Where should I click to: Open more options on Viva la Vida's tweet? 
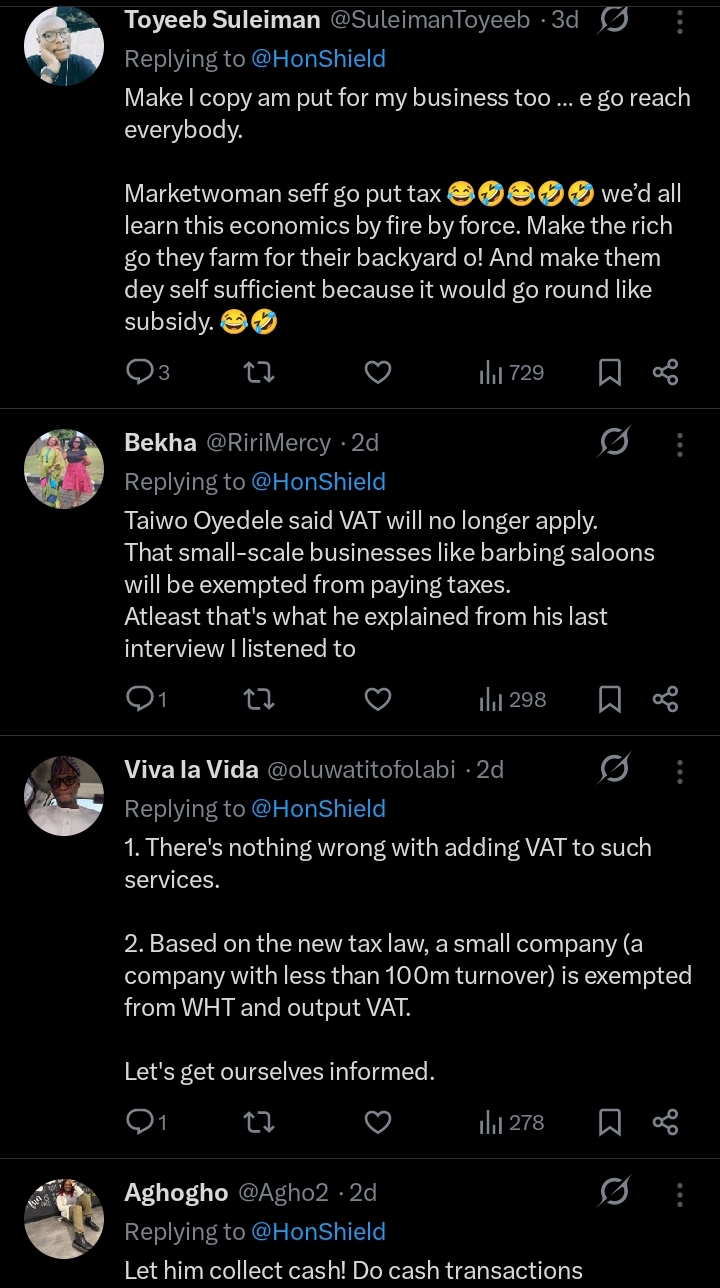click(x=680, y=770)
